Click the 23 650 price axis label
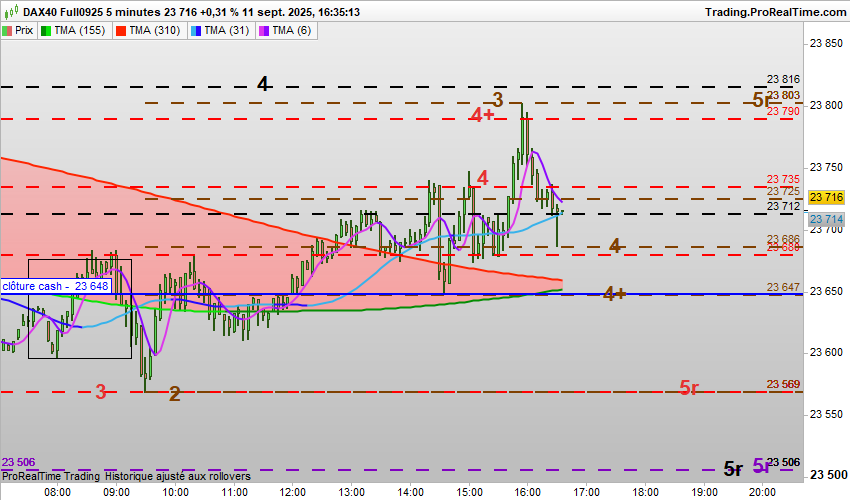Screen dimensions: 850x500 click(x=827, y=291)
